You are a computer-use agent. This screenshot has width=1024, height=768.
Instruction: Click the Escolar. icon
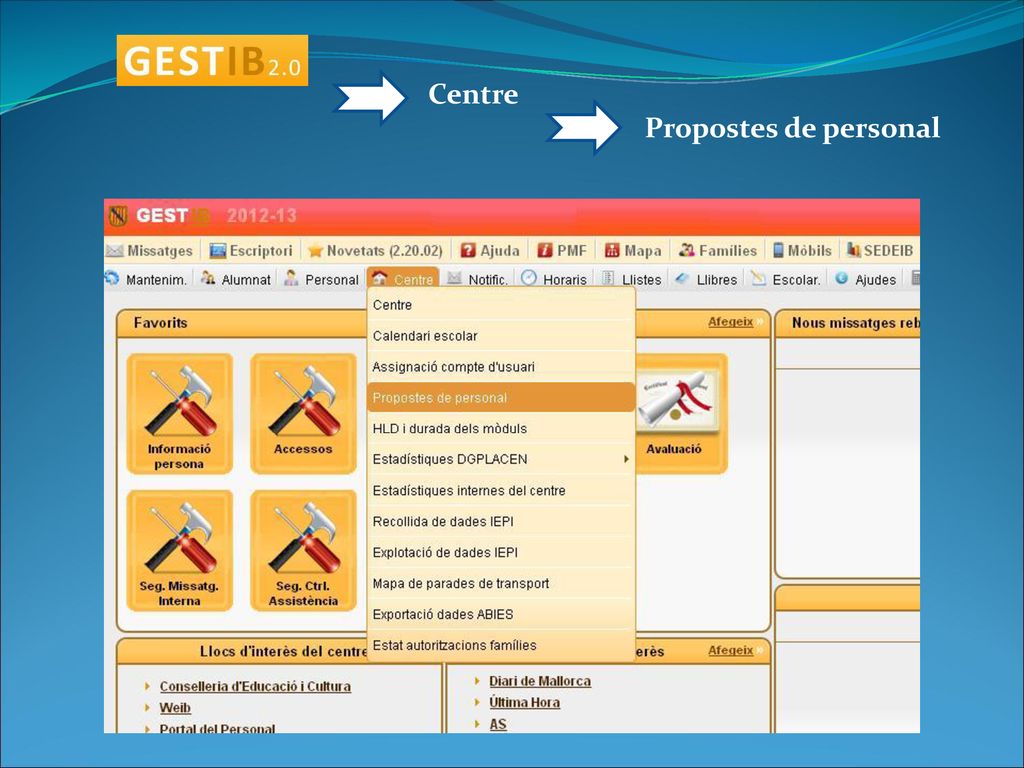pyautogui.click(x=758, y=279)
